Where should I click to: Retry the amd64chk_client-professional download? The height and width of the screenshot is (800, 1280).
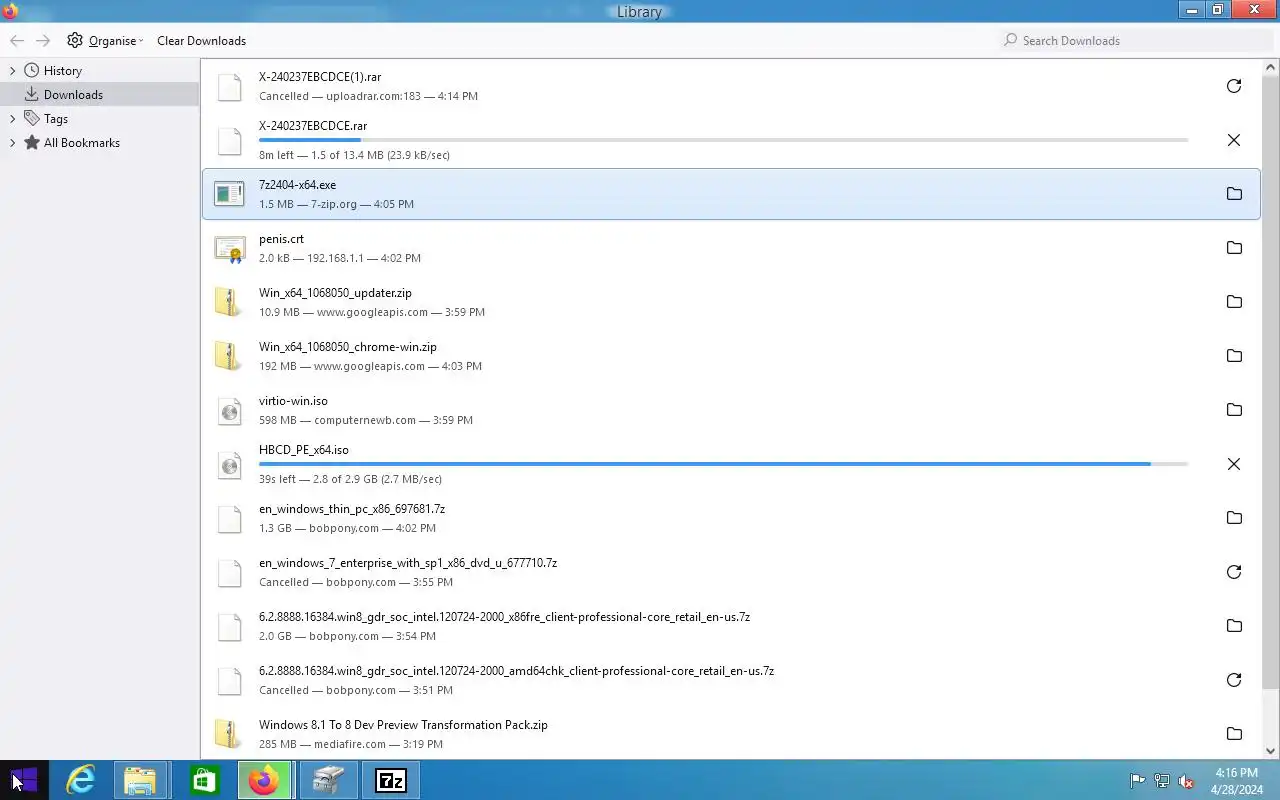[1234, 680]
